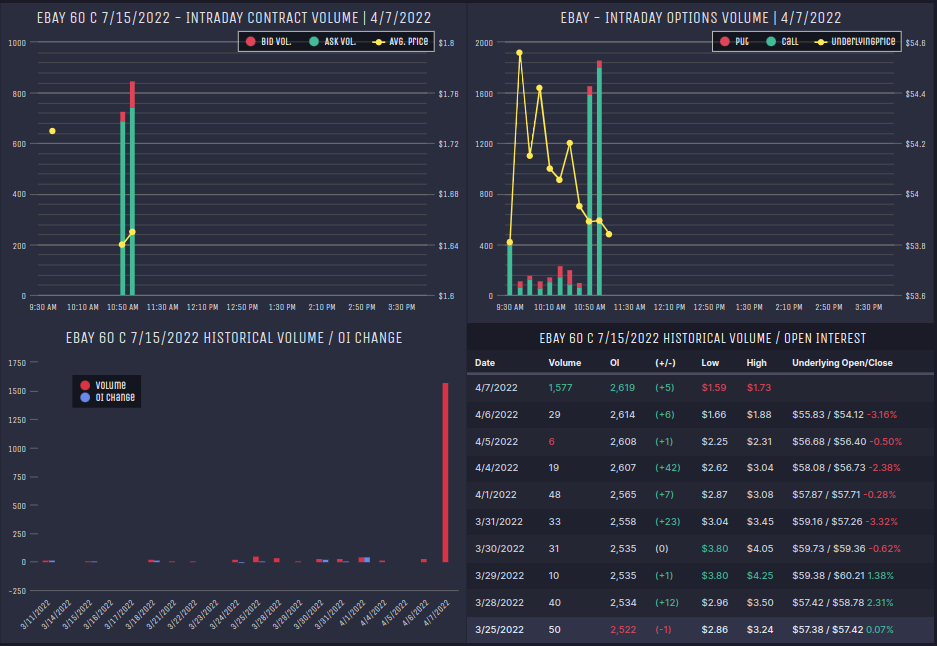Click the green $4.25 high value
Viewport: 937px width, 646px height.
760,575
